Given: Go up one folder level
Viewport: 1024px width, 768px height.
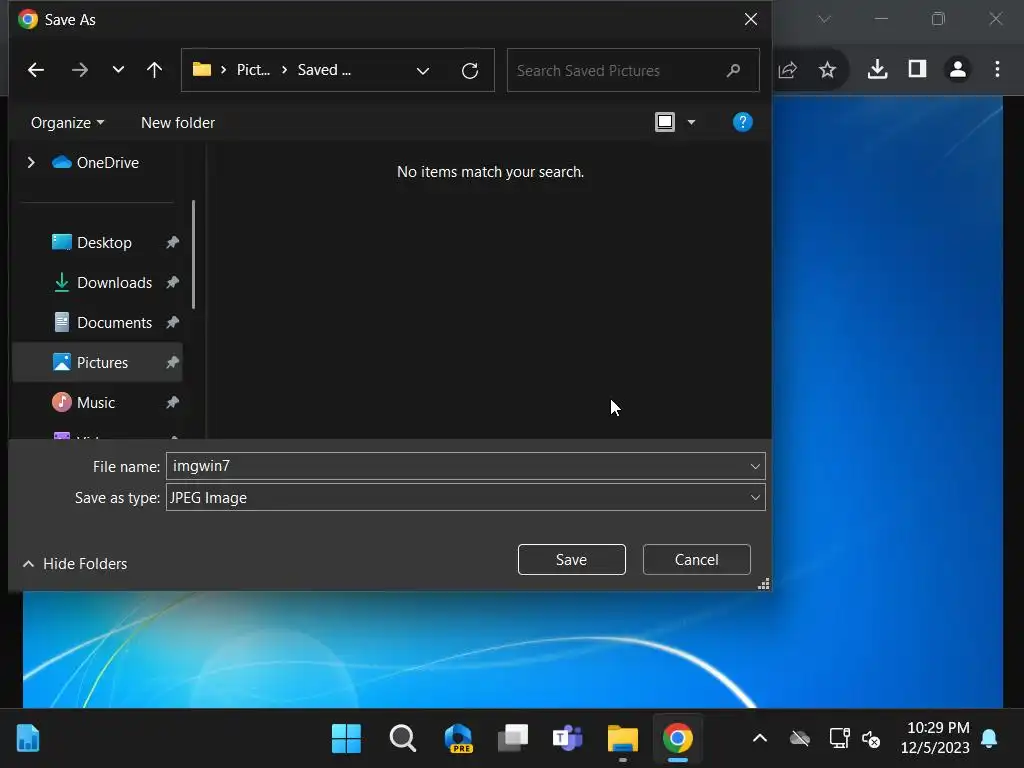Looking at the screenshot, I should click(x=155, y=70).
